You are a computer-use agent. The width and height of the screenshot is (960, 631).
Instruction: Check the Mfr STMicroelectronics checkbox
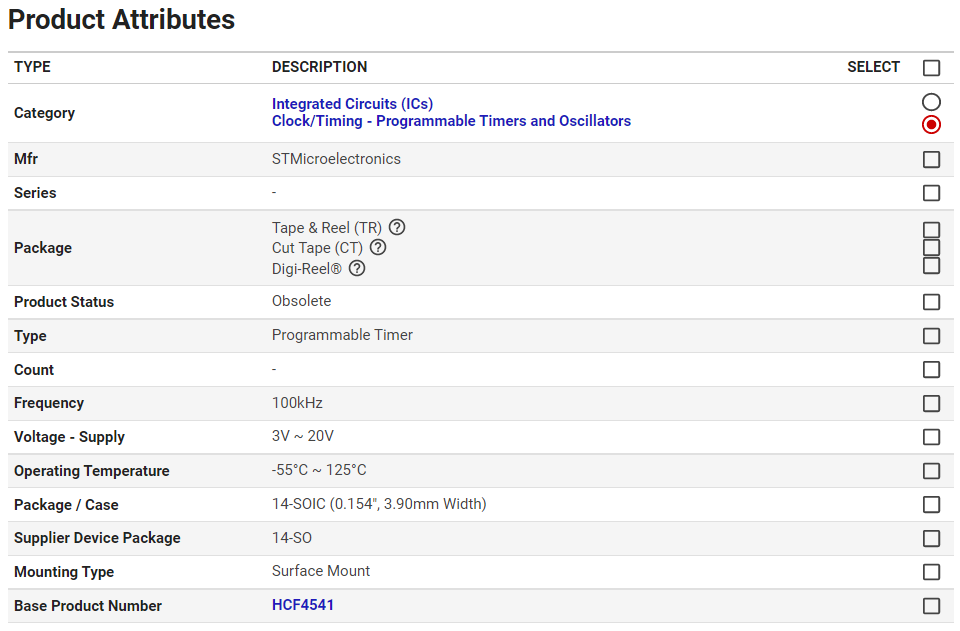[x=931, y=159]
